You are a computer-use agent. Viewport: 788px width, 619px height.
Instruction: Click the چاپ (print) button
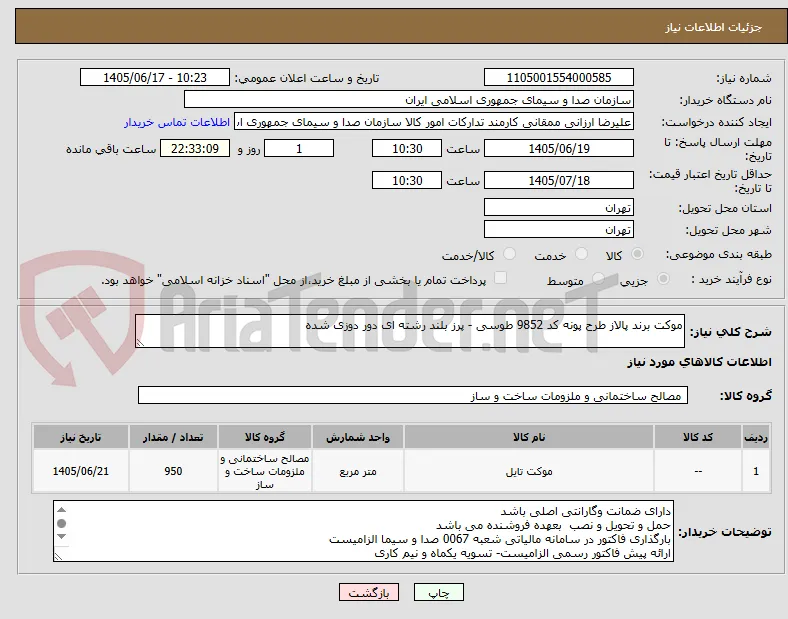click(x=438, y=592)
